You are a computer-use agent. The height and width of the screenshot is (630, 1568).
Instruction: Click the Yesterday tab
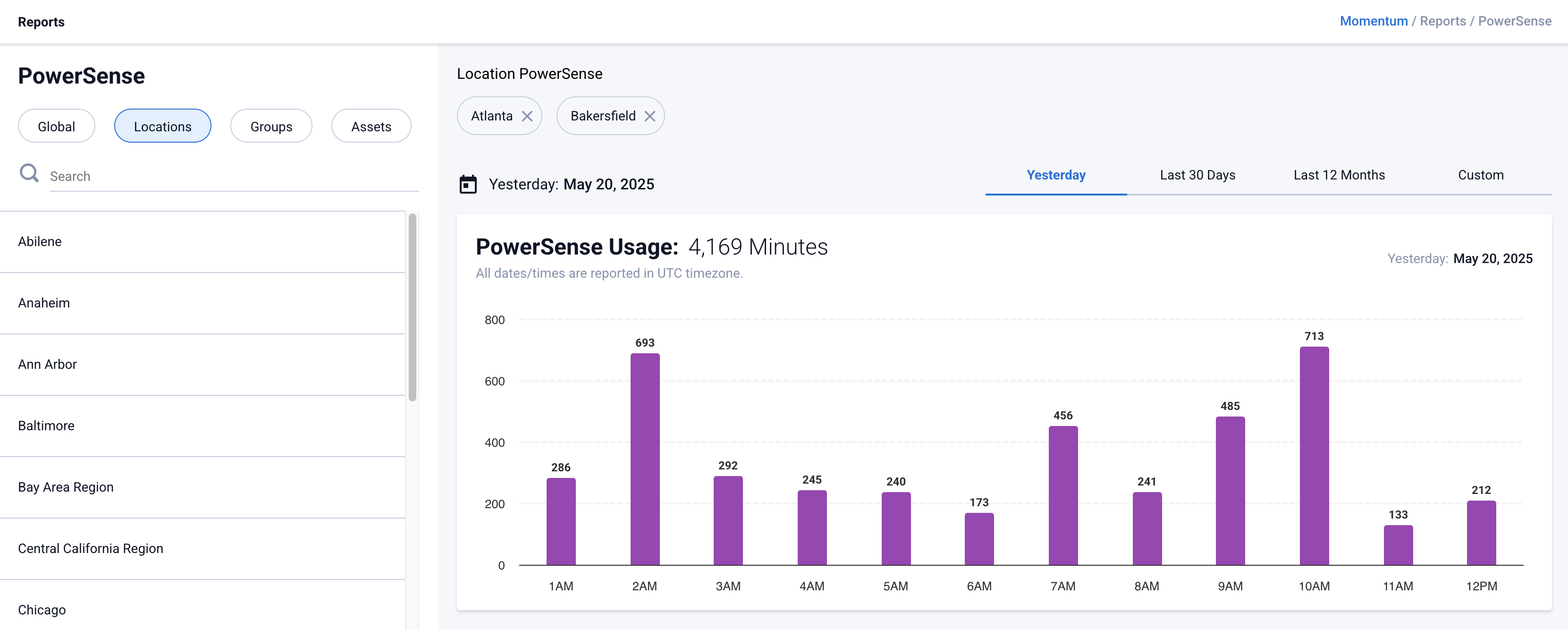click(x=1055, y=176)
